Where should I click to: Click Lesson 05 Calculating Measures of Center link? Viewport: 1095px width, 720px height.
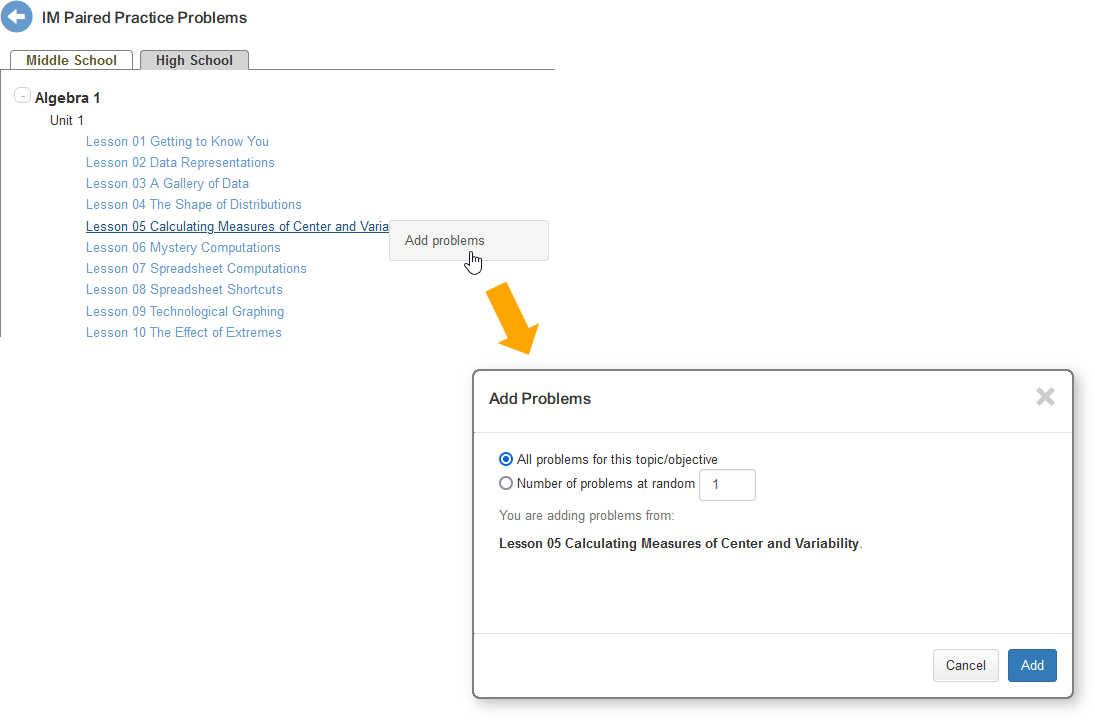[x=236, y=227]
